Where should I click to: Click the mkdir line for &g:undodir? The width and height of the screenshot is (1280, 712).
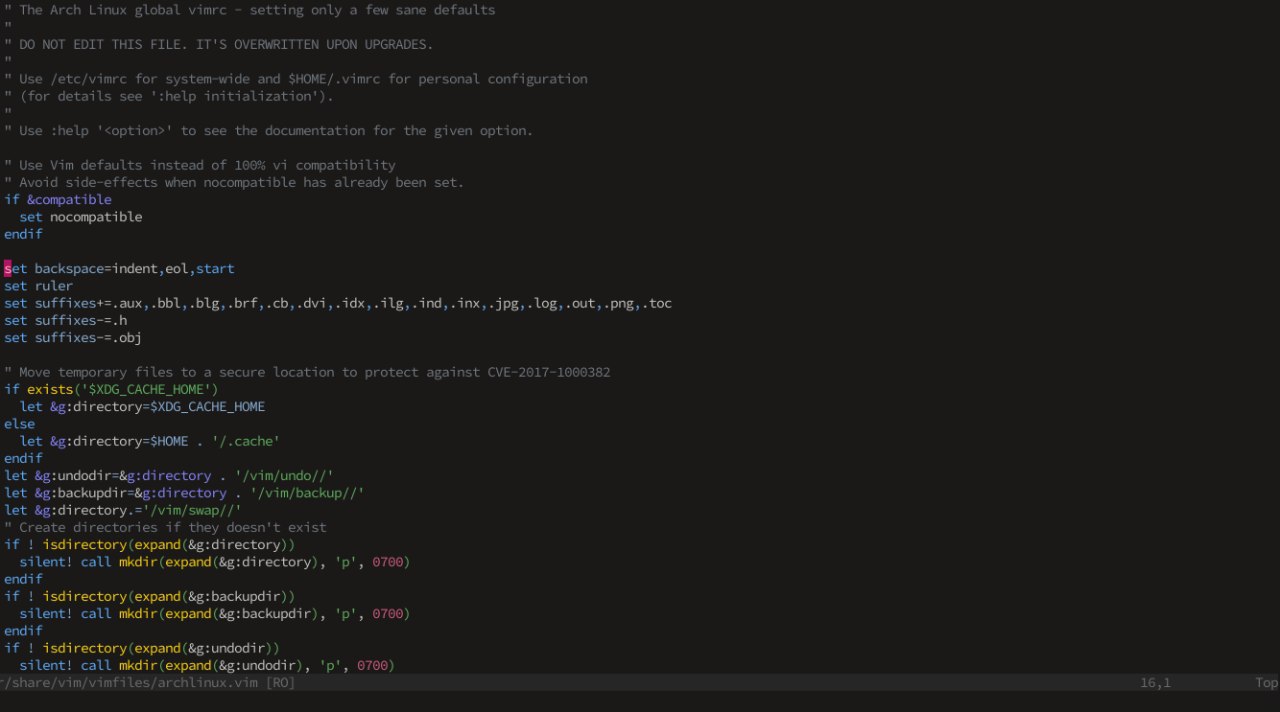coord(207,665)
